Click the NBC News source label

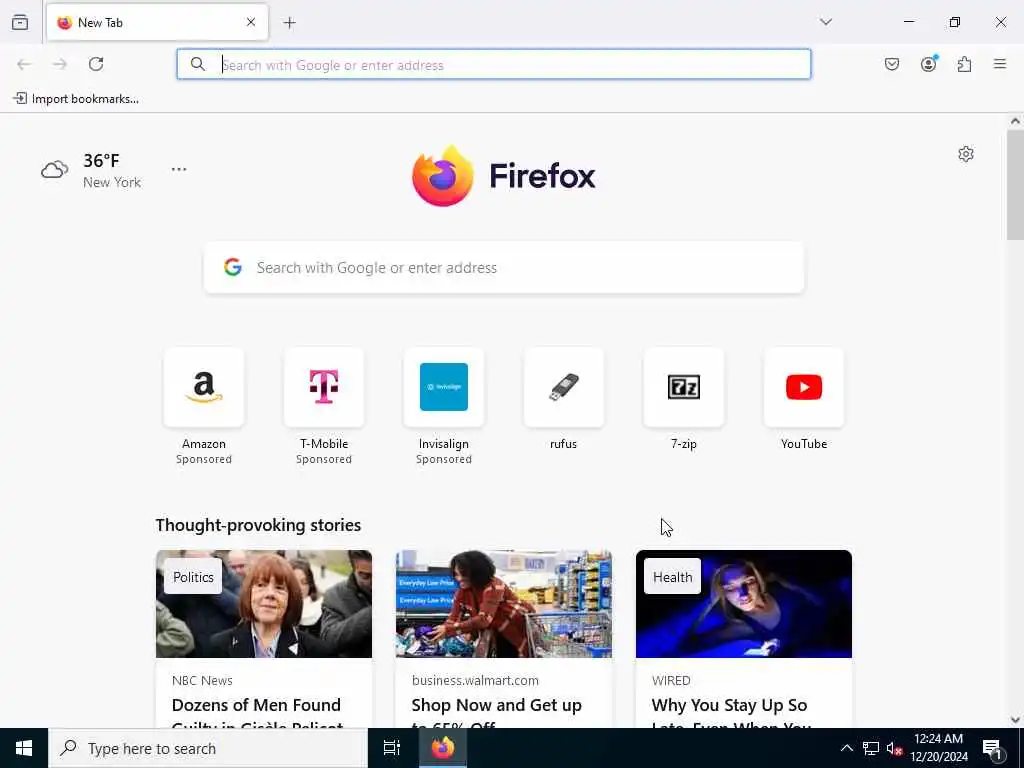point(202,680)
